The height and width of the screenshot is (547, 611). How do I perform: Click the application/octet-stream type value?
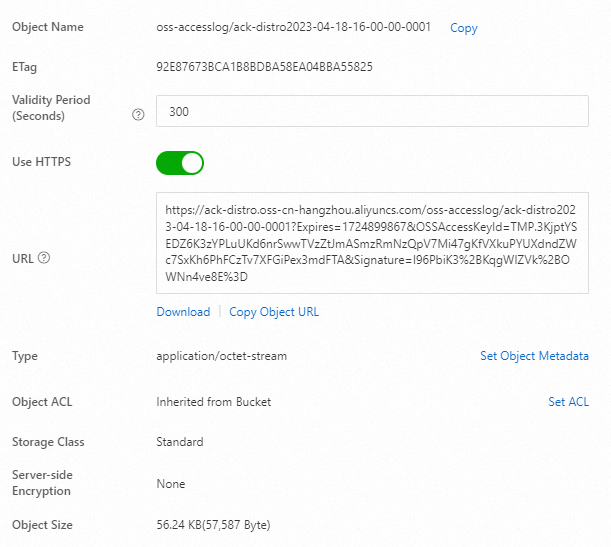coord(221,356)
